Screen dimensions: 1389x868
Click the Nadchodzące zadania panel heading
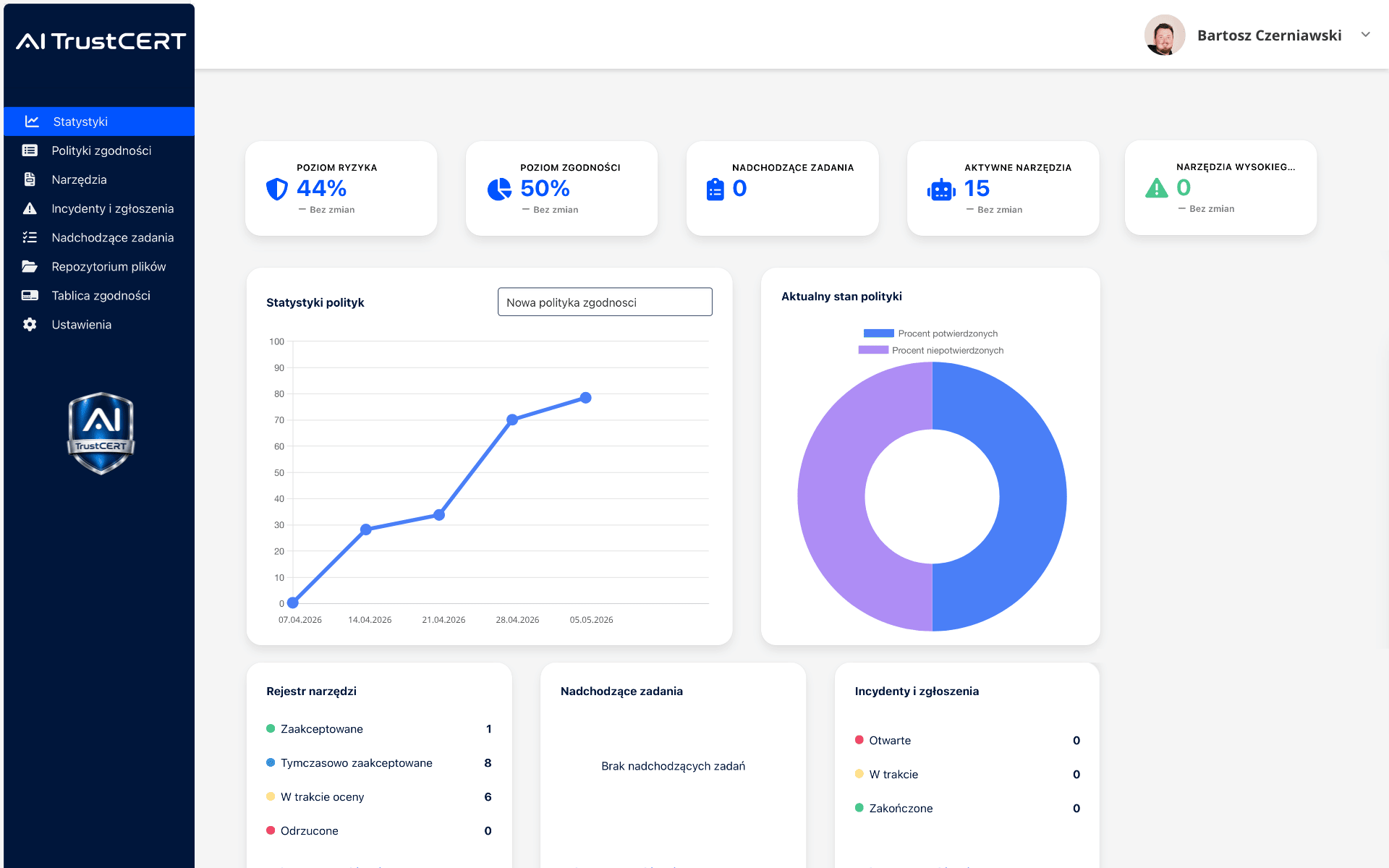point(621,692)
